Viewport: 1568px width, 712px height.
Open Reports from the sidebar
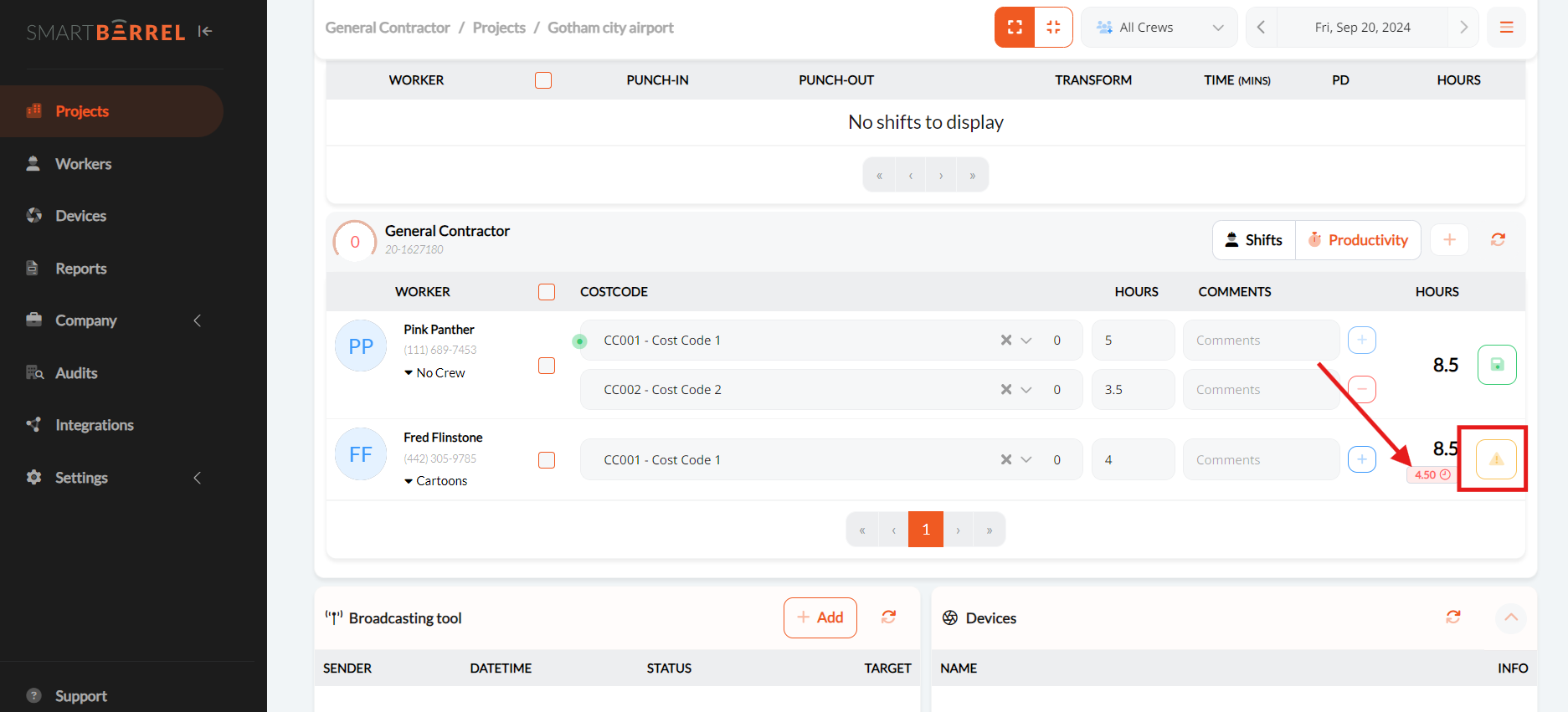click(80, 269)
